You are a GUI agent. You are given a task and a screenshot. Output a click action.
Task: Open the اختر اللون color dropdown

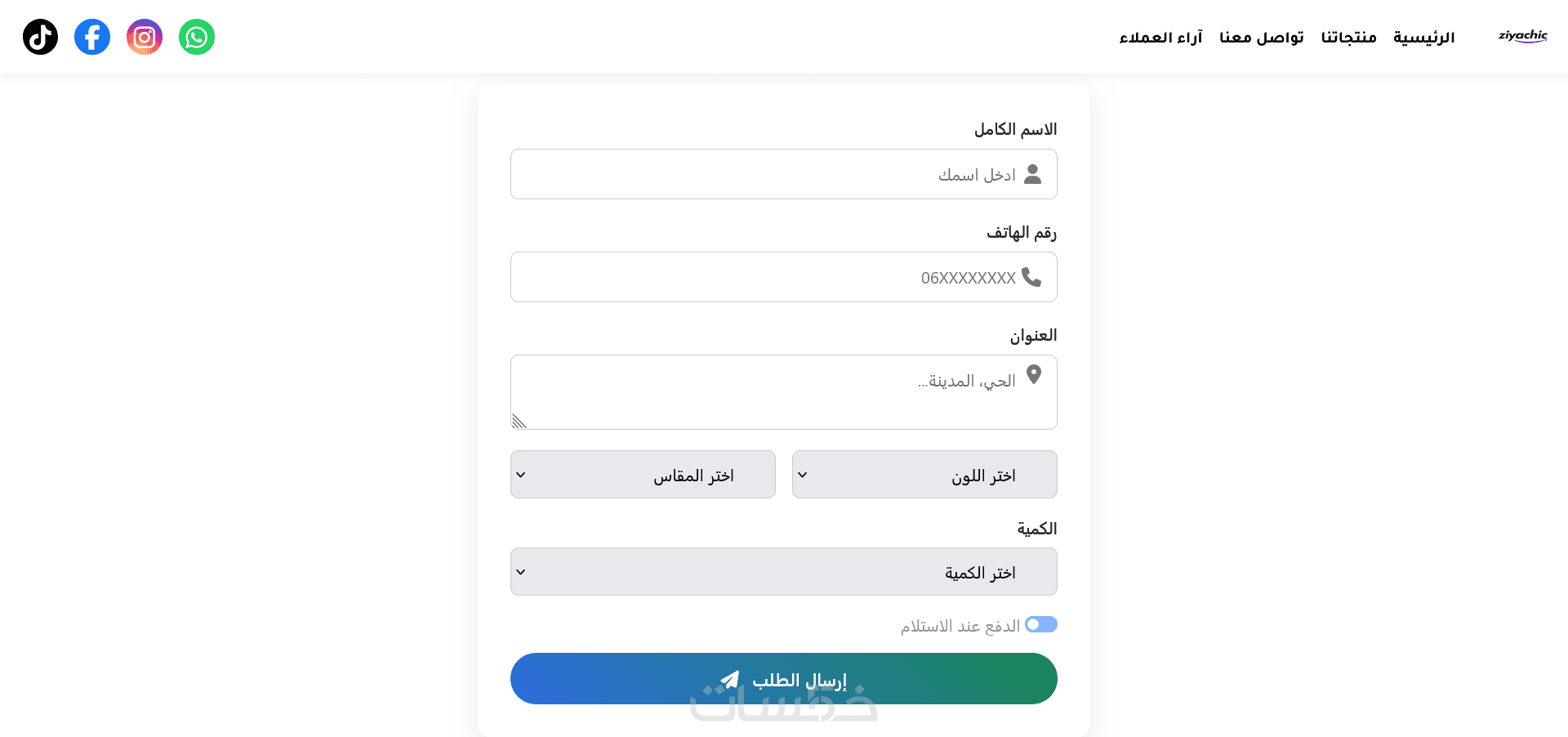point(924,475)
